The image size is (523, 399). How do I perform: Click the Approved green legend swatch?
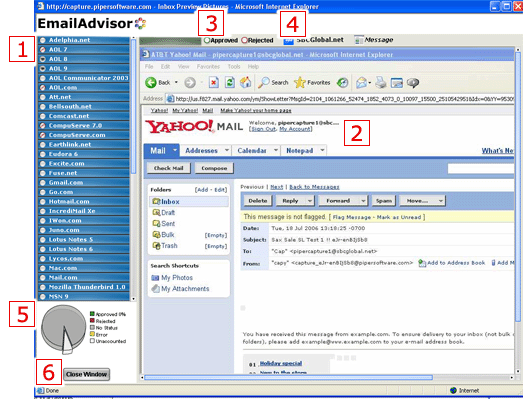tap(92, 314)
